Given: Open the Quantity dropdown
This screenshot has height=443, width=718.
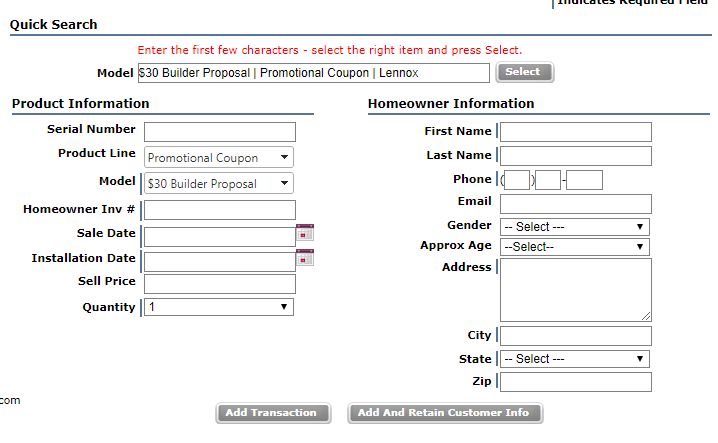Looking at the screenshot, I should click(x=219, y=307).
